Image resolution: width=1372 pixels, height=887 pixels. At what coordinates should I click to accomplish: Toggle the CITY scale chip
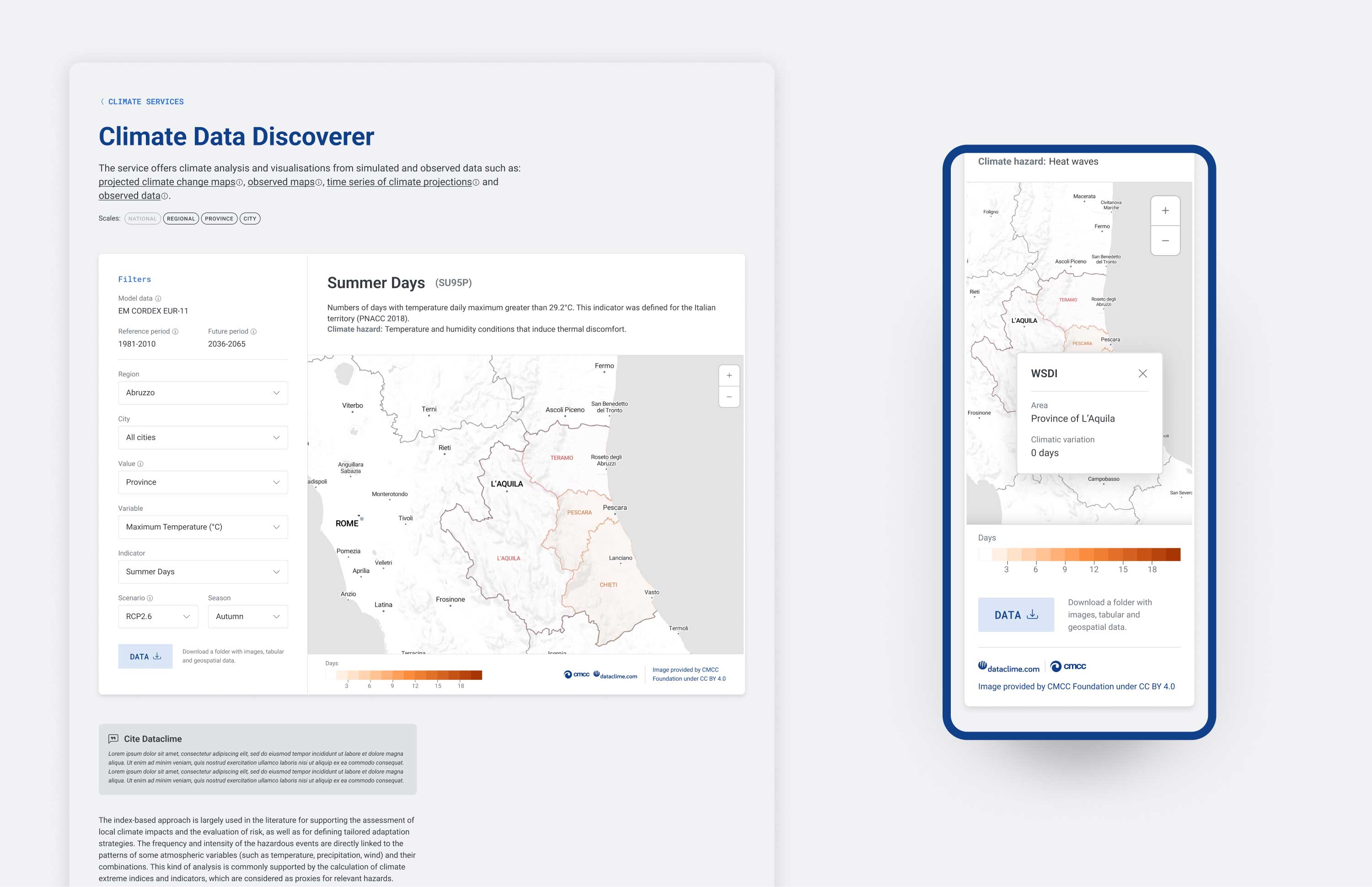coord(249,218)
